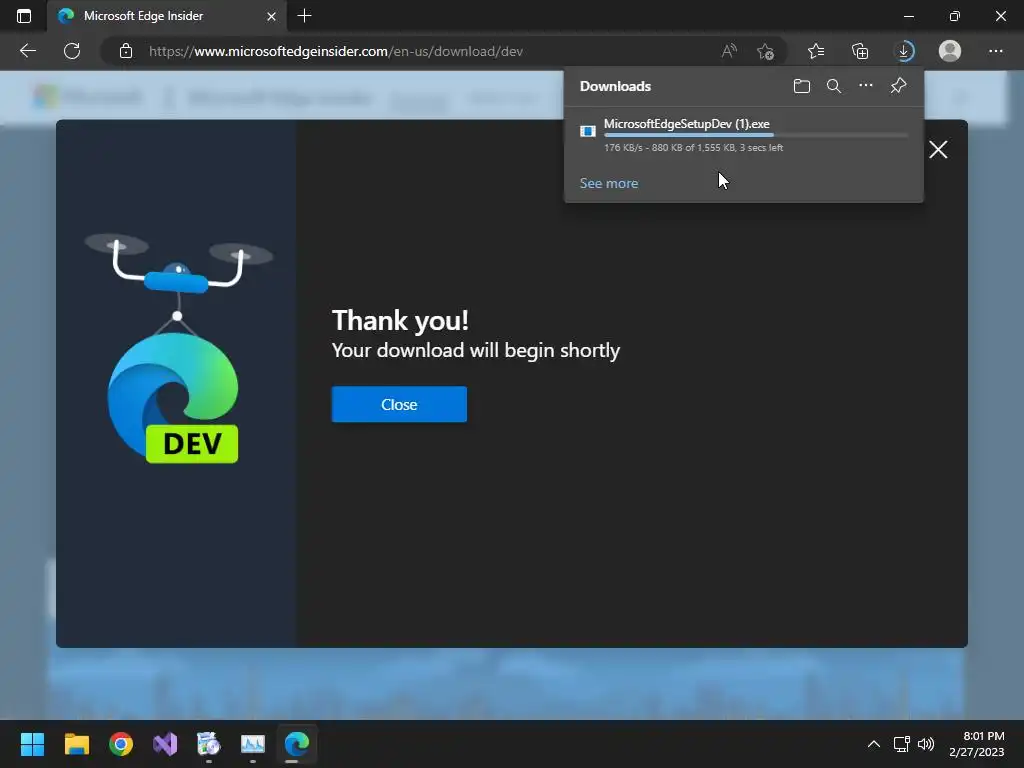Search downloads with the magnifier icon
This screenshot has width=1024, height=768.
[x=834, y=86]
